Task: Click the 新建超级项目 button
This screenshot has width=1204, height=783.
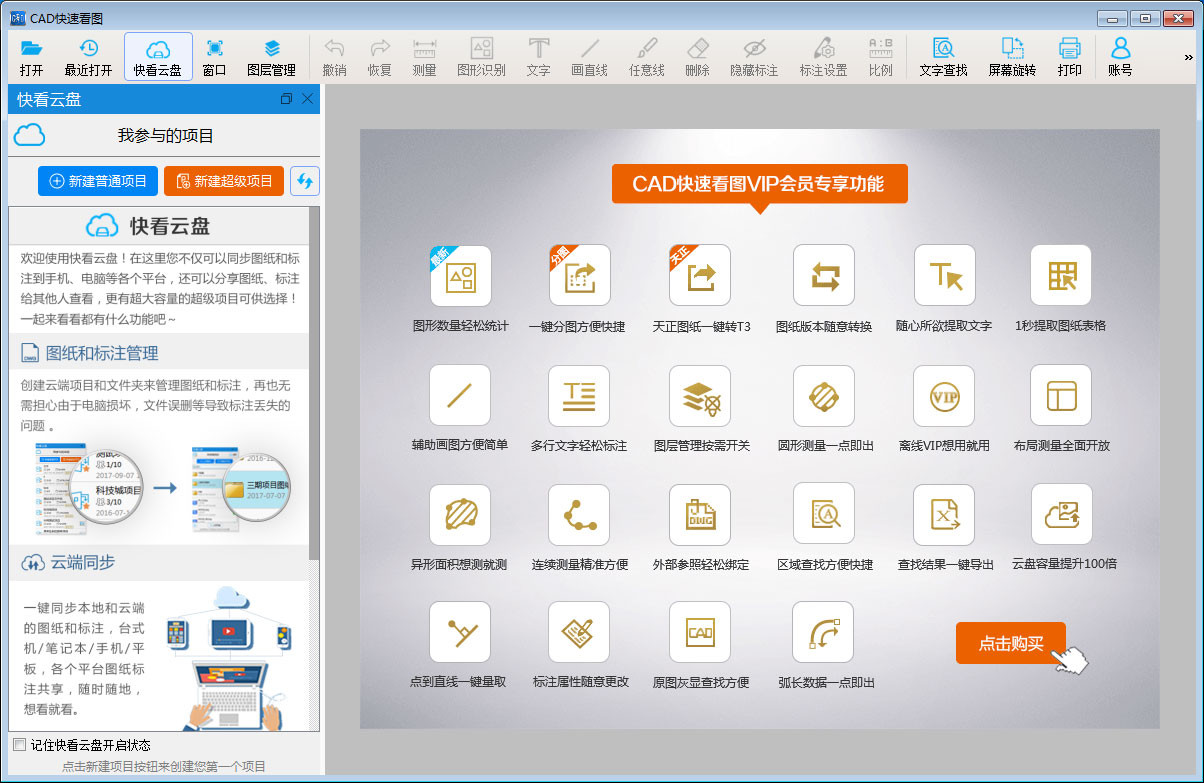Action: (224, 181)
